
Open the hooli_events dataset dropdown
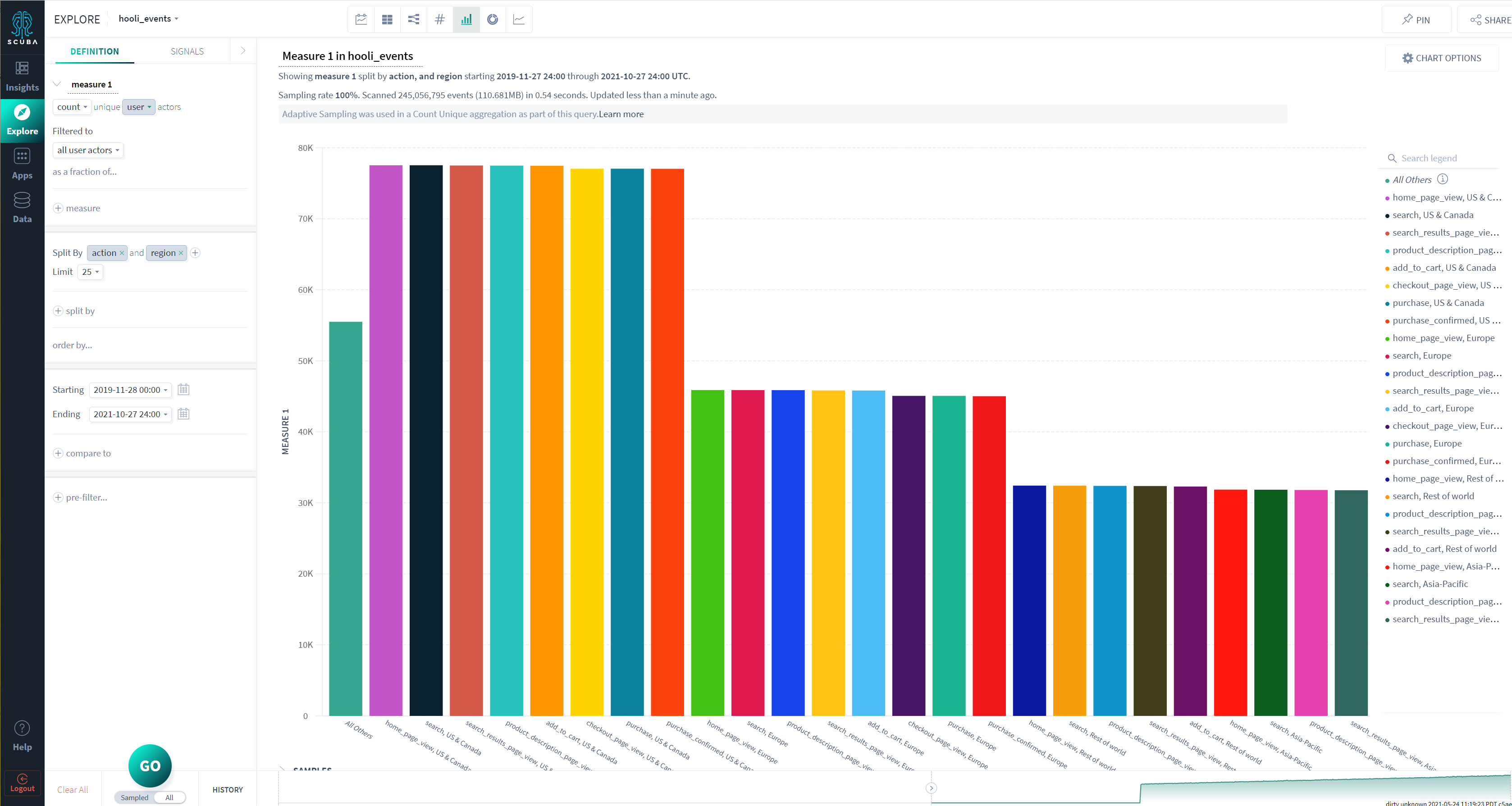point(149,19)
